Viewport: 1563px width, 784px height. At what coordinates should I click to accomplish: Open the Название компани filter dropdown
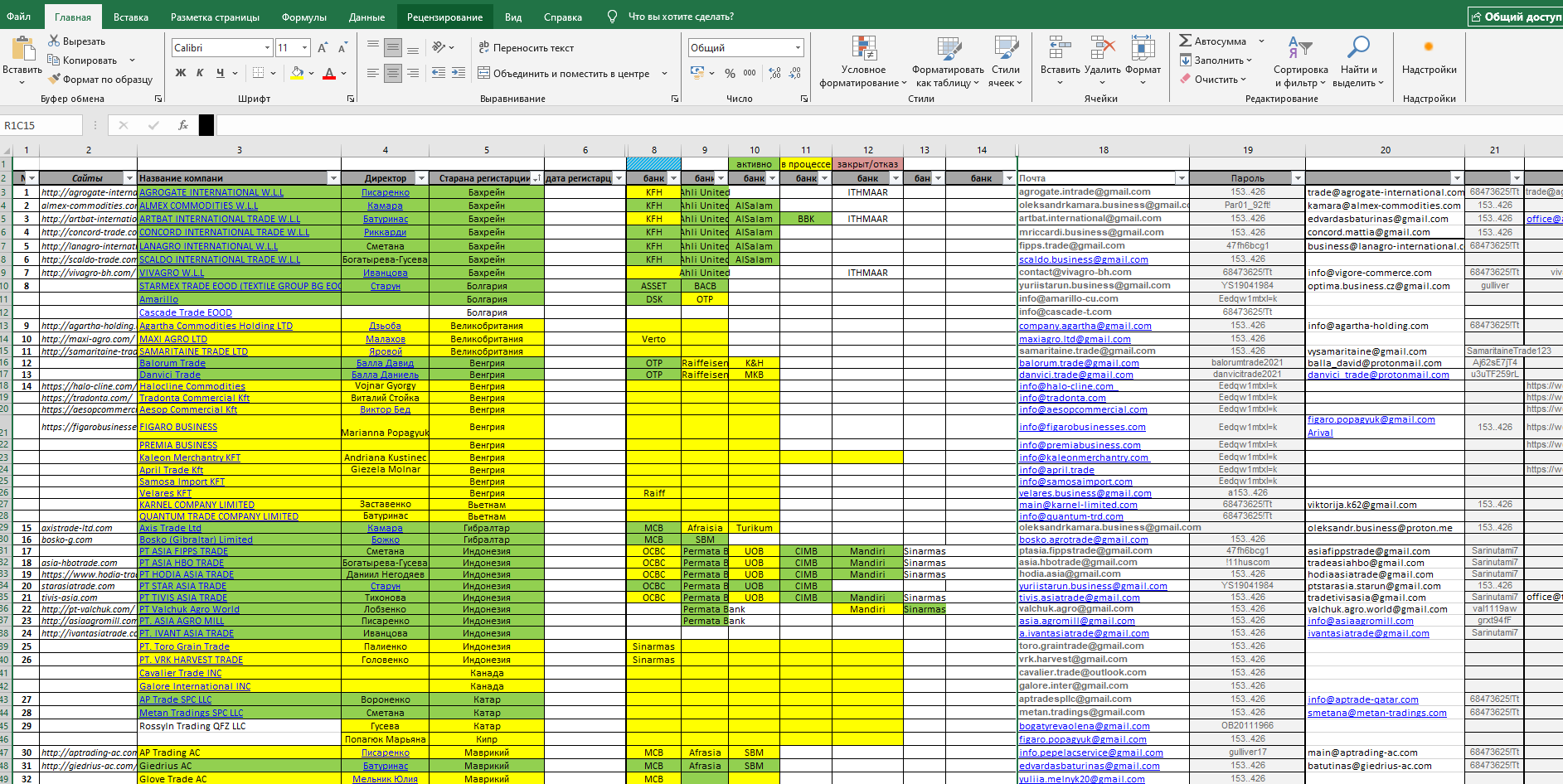click(333, 178)
